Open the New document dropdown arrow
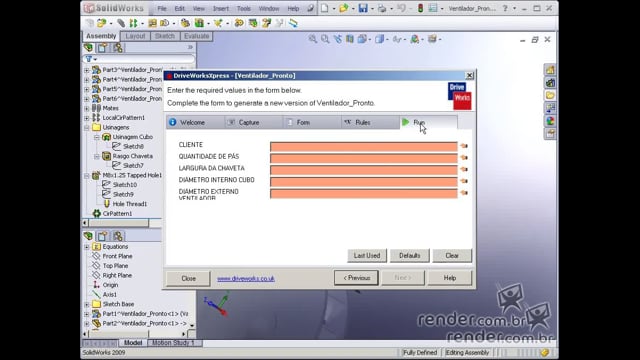 tap(333, 9)
